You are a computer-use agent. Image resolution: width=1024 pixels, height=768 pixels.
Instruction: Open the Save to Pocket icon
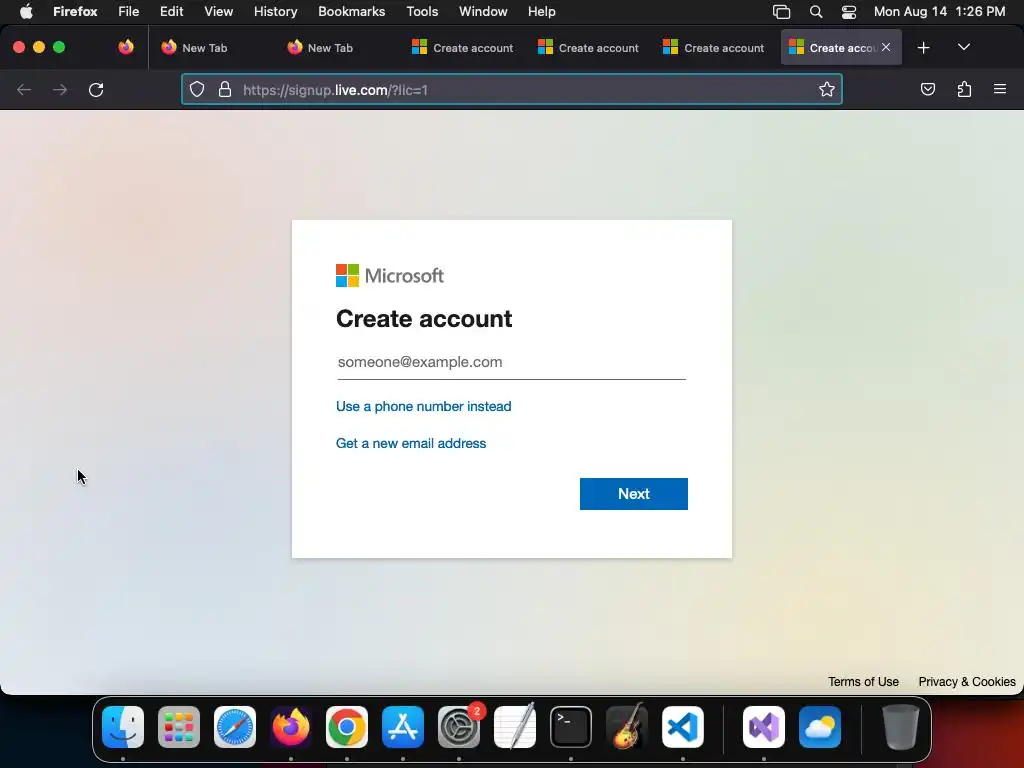[x=927, y=89]
